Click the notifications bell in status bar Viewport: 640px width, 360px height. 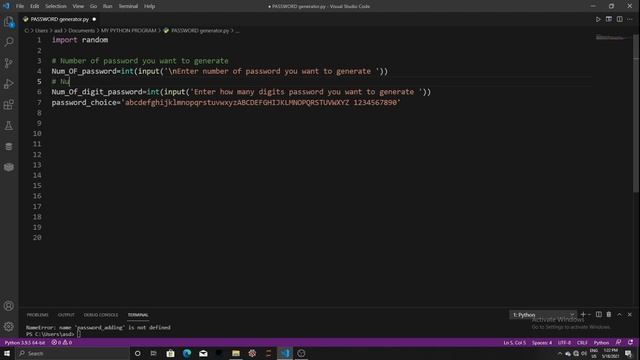(631, 342)
